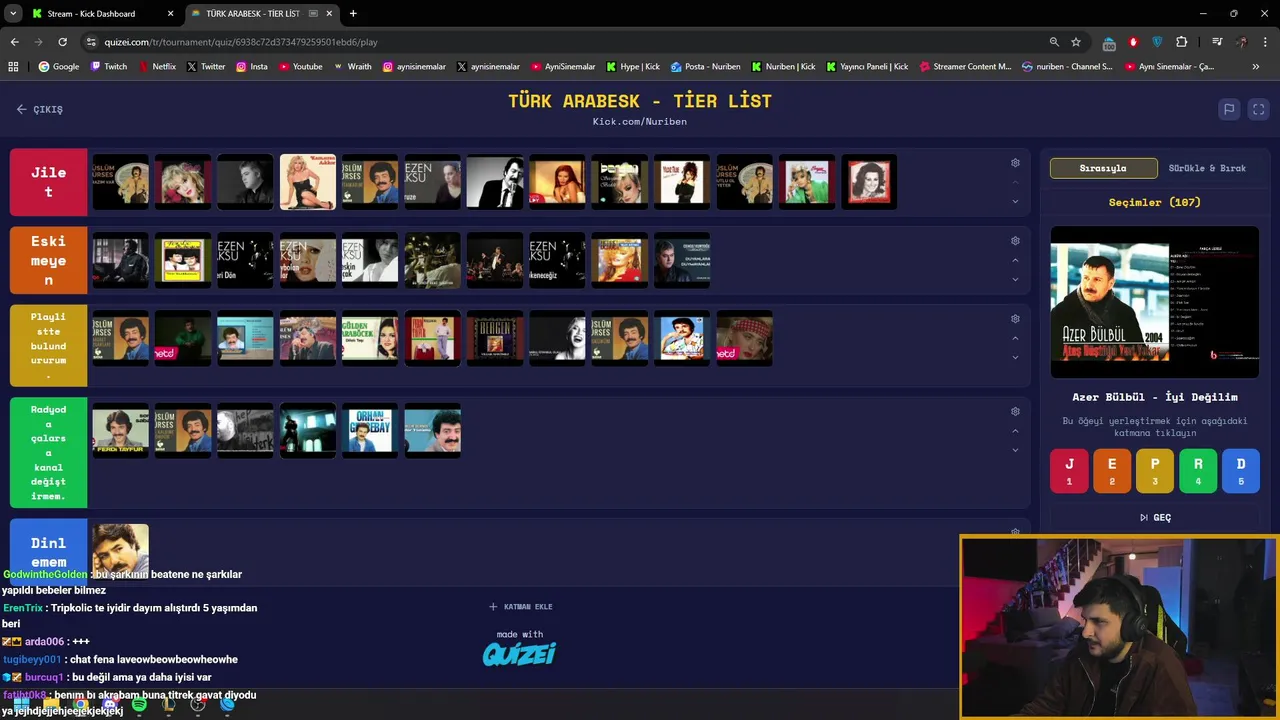
Task: Move the Playlistte tier down
Action: [x=1015, y=357]
